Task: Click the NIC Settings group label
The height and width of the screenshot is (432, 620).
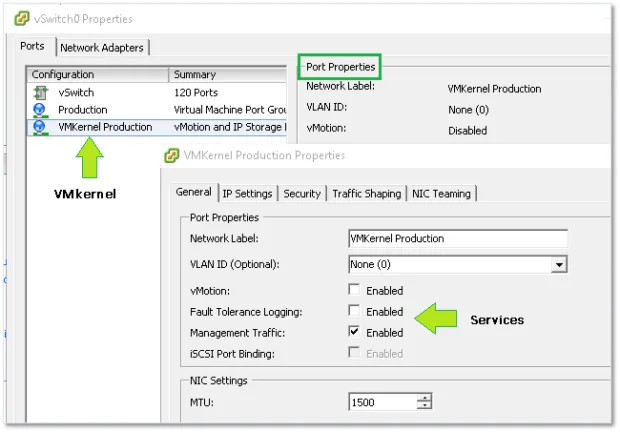Action: coord(219,381)
